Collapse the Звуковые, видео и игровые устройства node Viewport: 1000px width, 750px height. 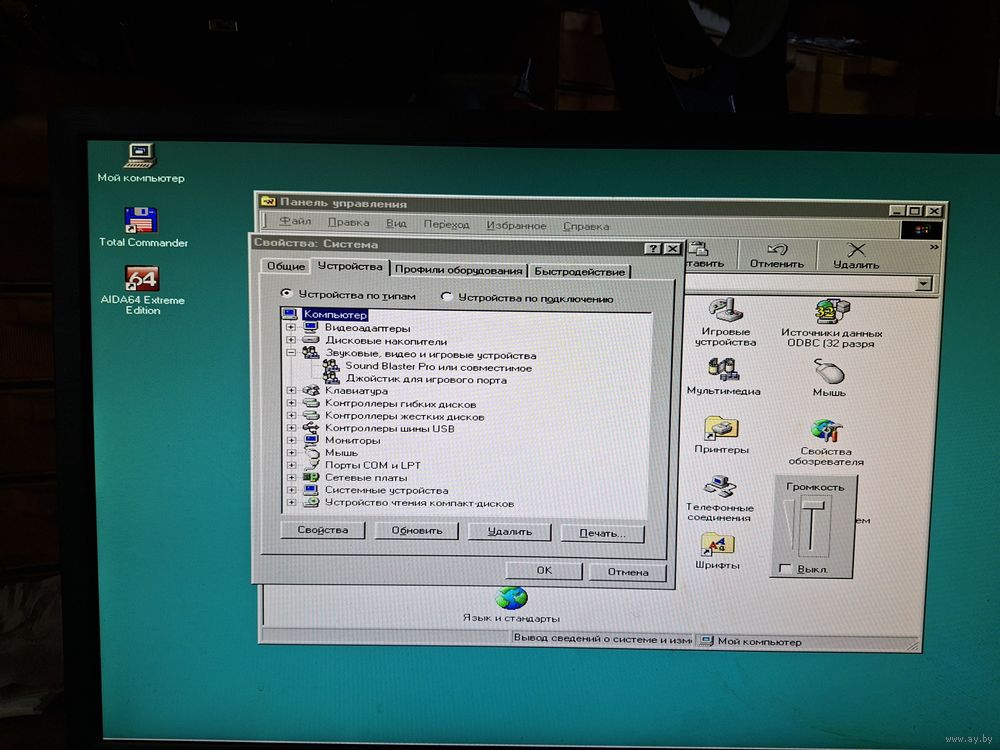(x=291, y=353)
